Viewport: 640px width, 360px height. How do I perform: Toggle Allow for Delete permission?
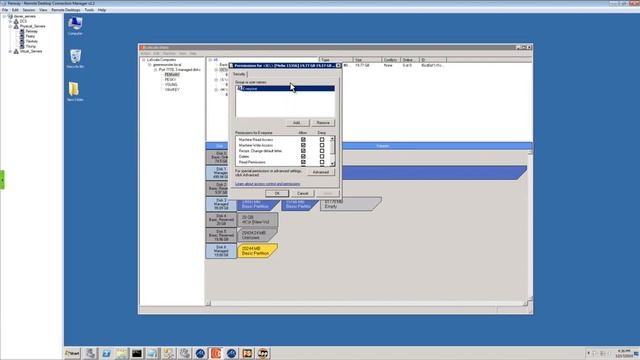[x=303, y=157]
